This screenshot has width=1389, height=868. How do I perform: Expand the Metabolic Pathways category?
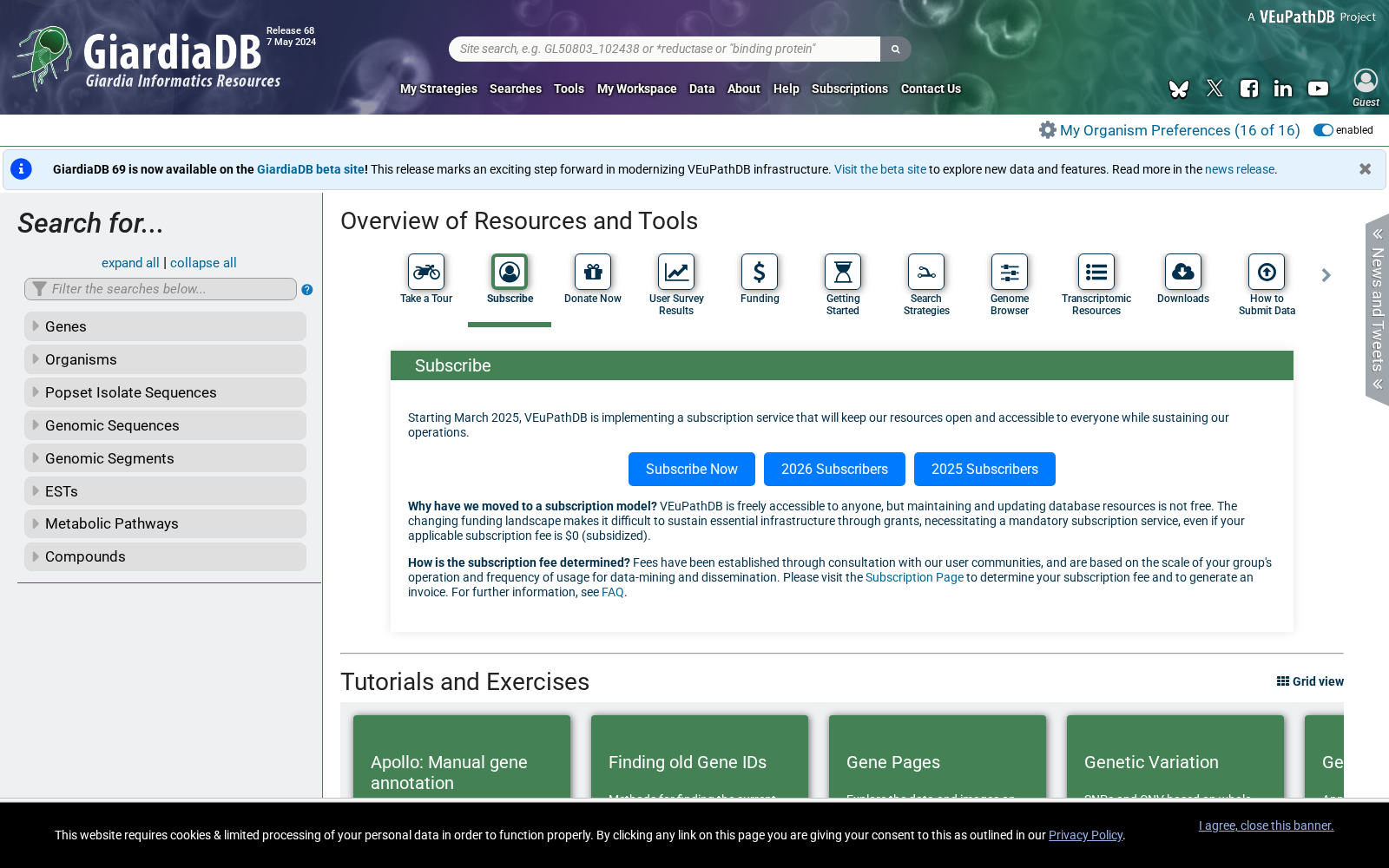tap(165, 523)
